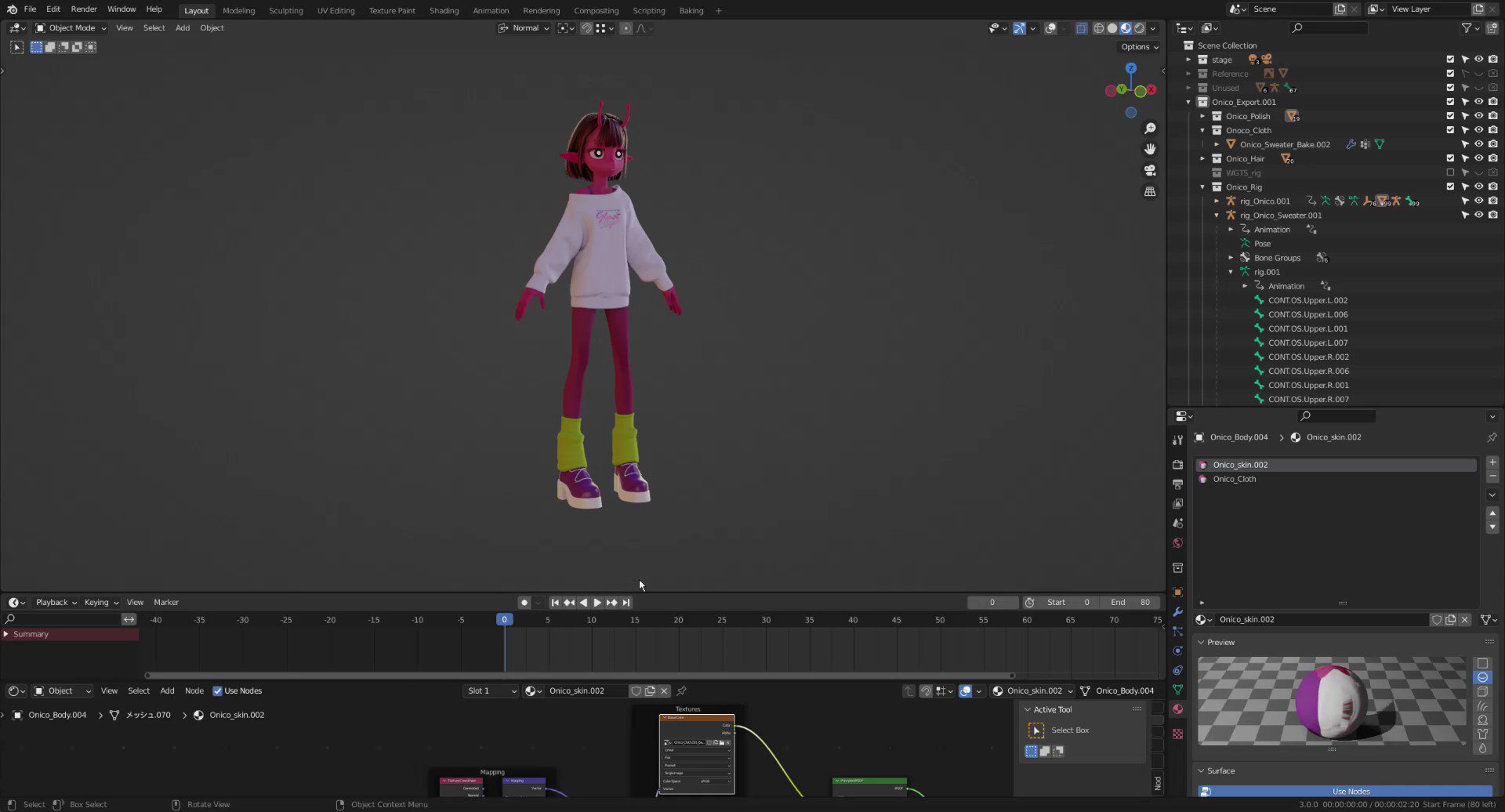Select the Onico_Cloth material slot
Screen dimensions: 1505x812
pyautogui.click(x=1336, y=480)
